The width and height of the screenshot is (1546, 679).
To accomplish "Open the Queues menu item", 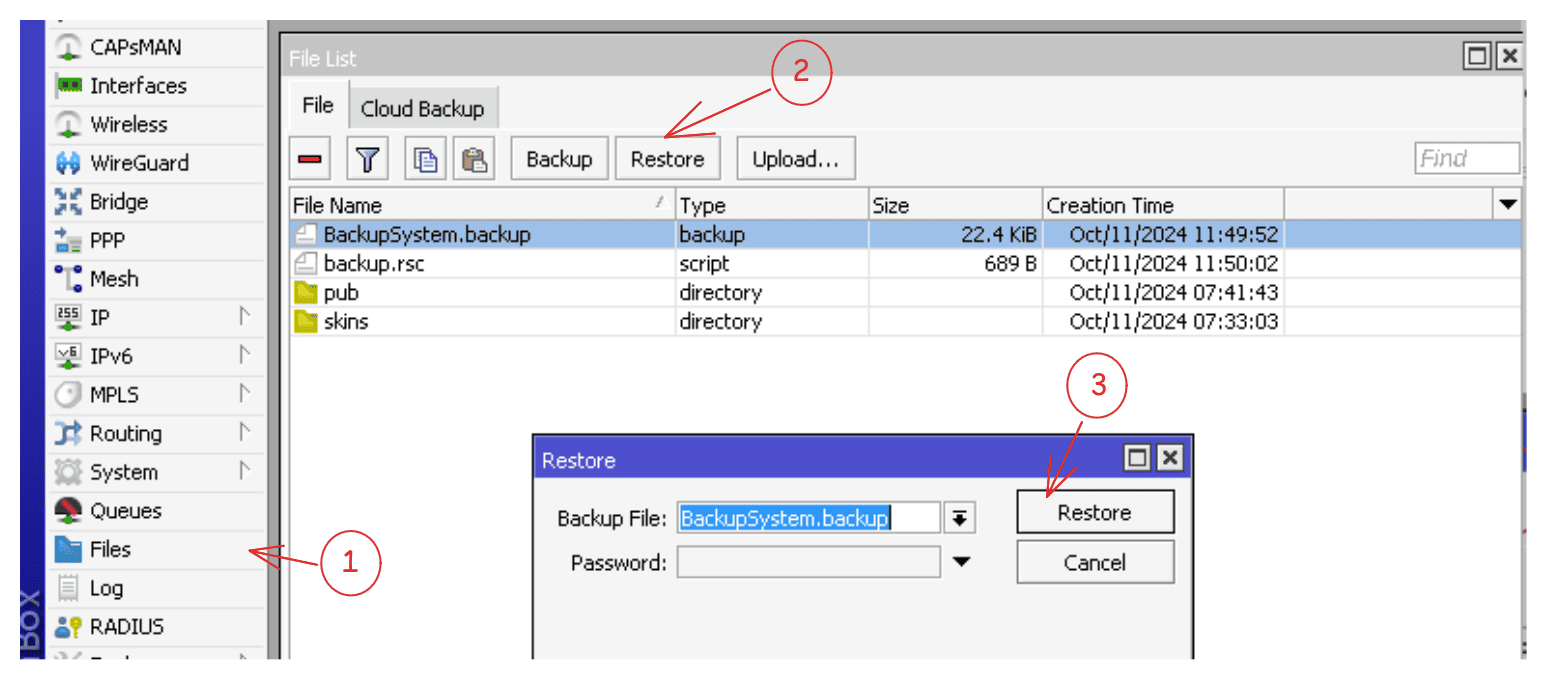I will point(125,511).
